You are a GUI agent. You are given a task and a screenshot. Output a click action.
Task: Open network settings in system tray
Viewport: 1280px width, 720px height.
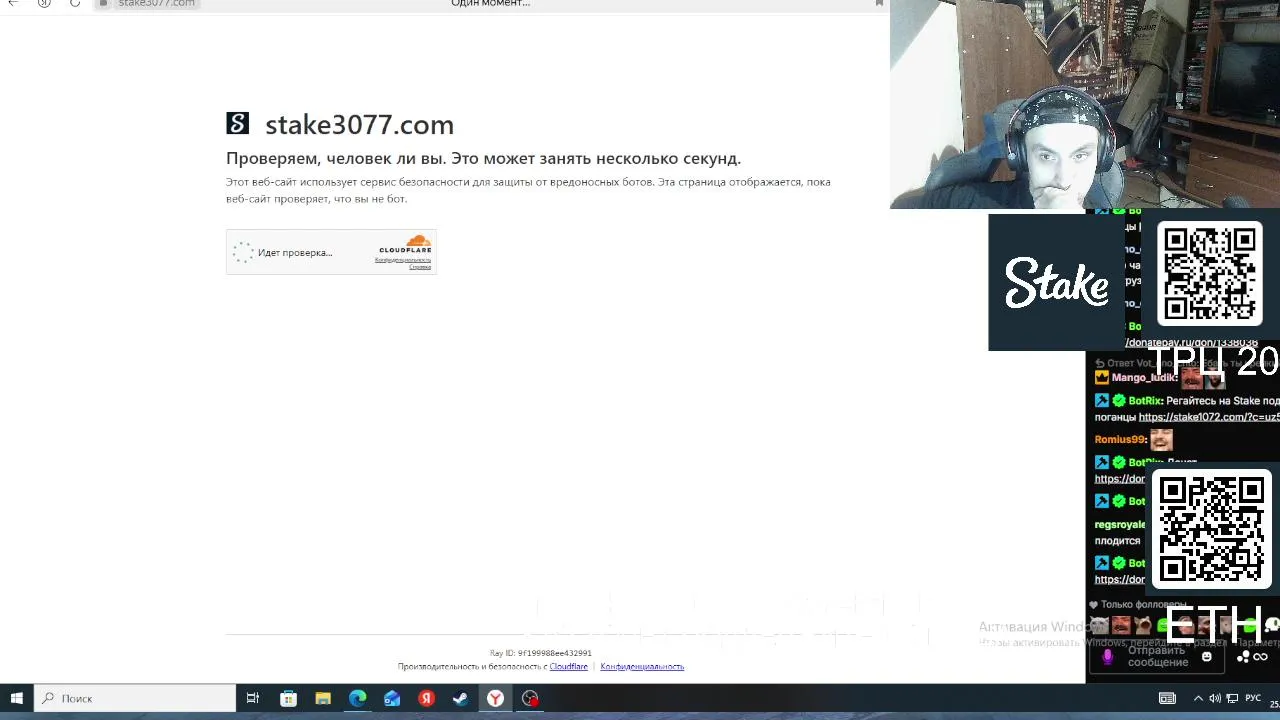[1233, 698]
